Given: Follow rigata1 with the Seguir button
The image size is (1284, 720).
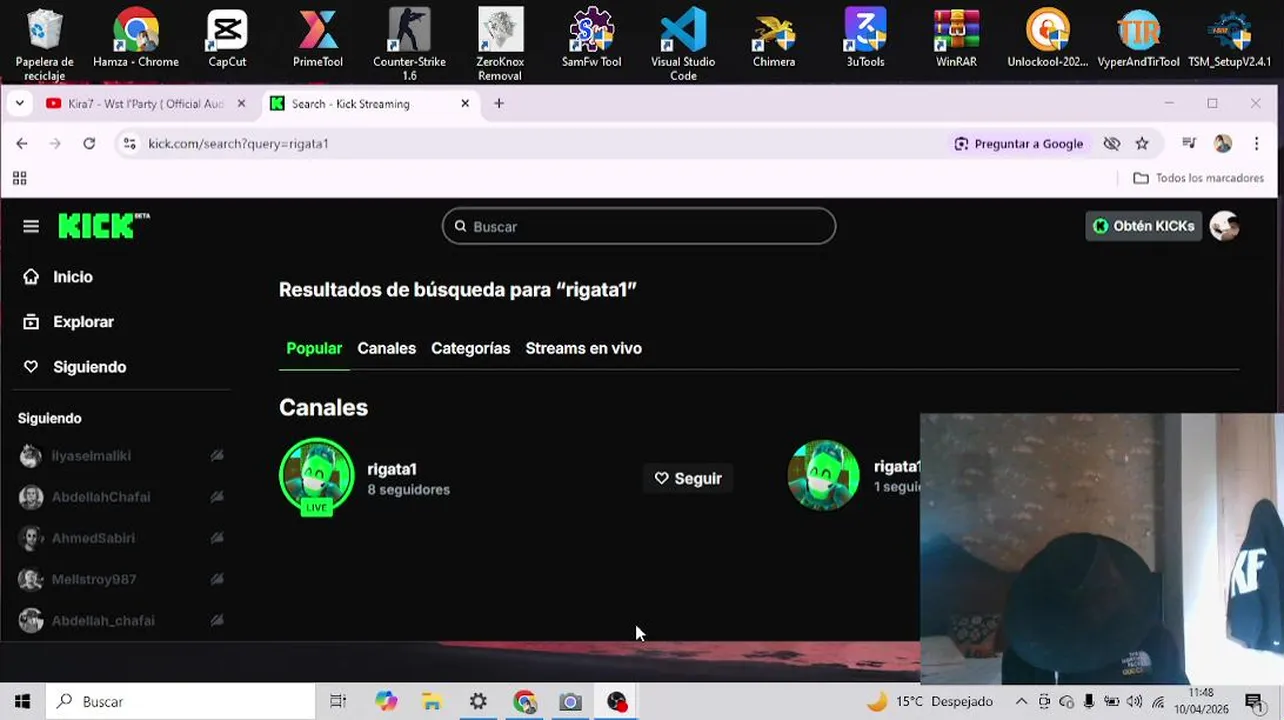Looking at the screenshot, I should (x=688, y=478).
